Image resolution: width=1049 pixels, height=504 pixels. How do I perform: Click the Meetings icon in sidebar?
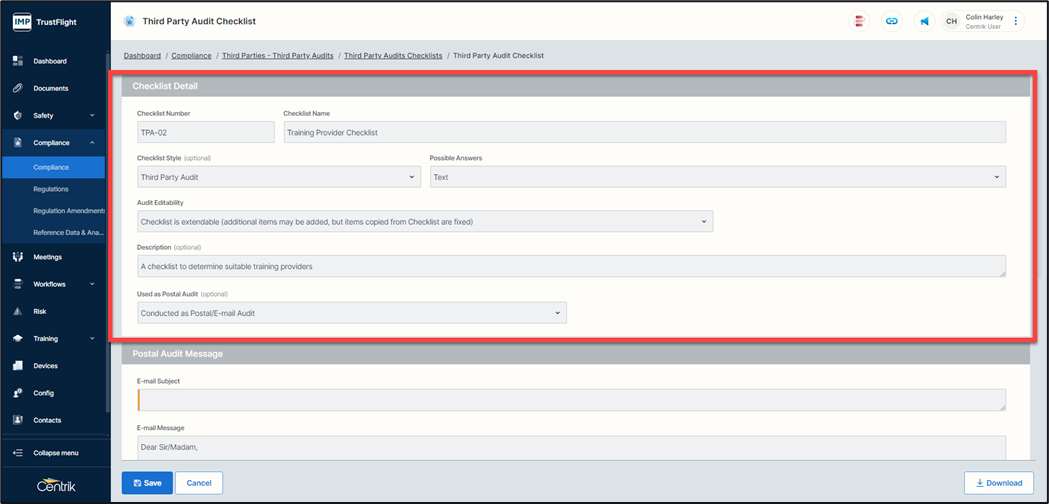click(x=18, y=257)
